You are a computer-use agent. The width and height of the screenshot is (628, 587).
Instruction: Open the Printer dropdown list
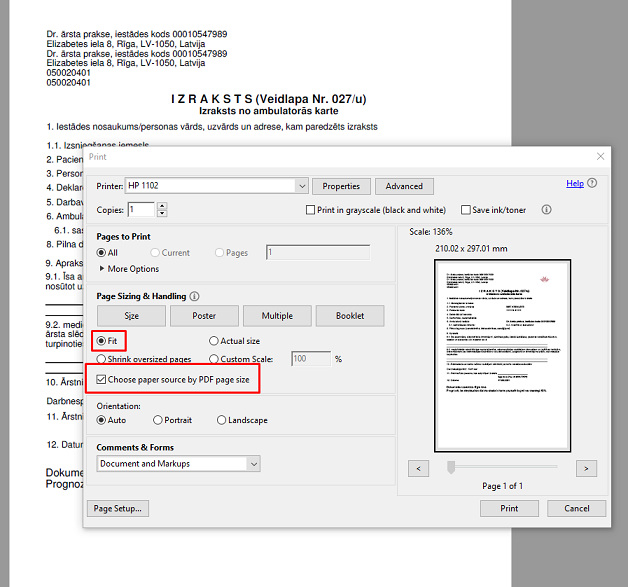301,186
